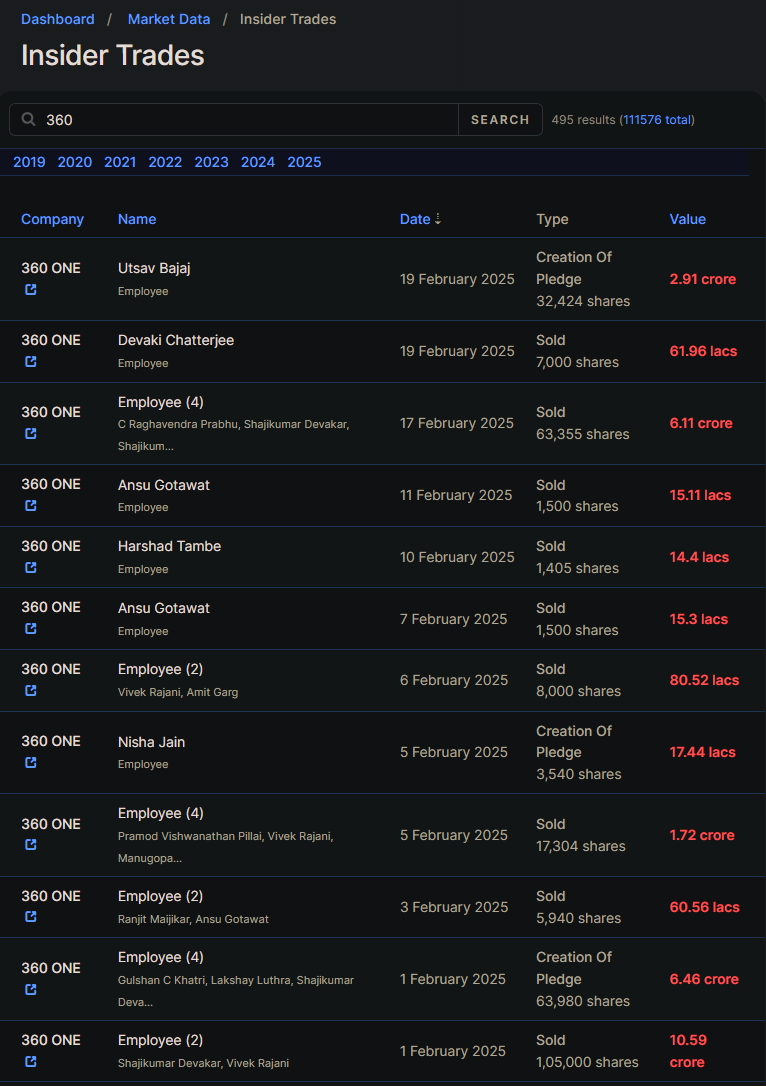Open external link icon in Nisha Jain row
Screen dimensions: 766x1086
(30, 763)
